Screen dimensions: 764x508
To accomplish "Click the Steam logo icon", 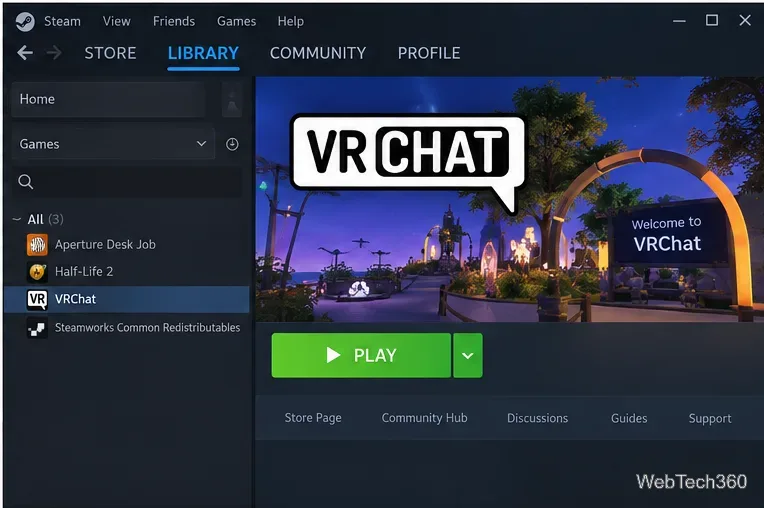I will point(25,21).
